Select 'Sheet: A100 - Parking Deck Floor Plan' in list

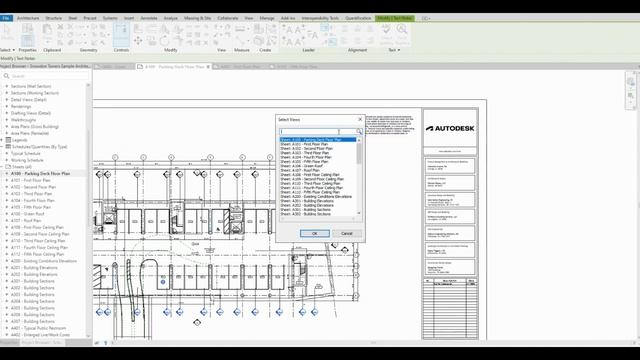point(318,140)
